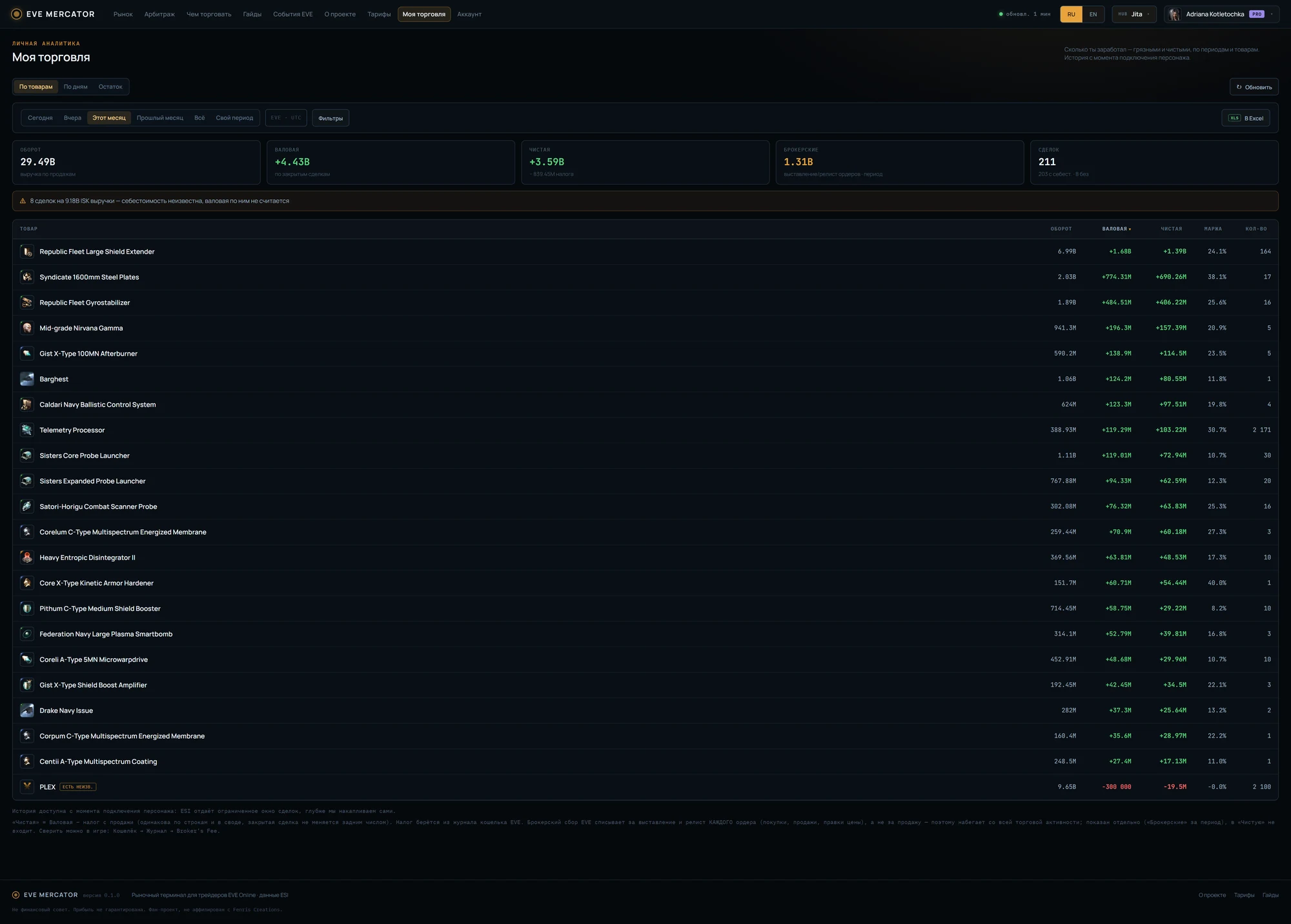Open footer О проекте link

pos(1212,895)
